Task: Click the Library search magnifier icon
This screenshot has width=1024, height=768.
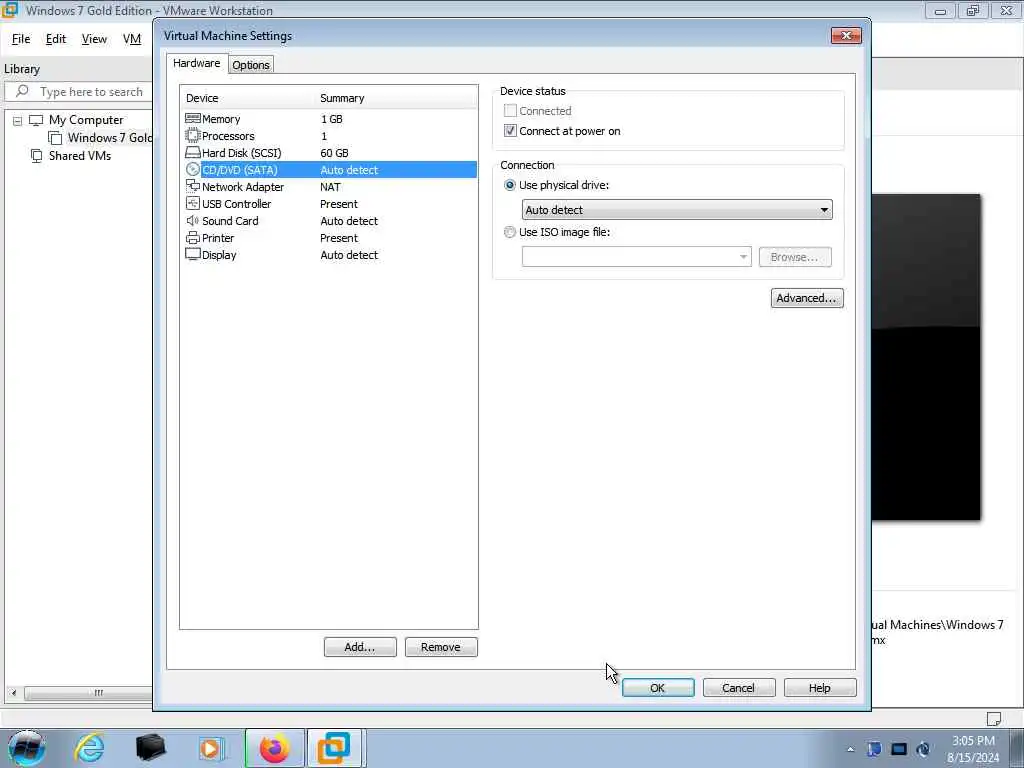Action: click(22, 91)
